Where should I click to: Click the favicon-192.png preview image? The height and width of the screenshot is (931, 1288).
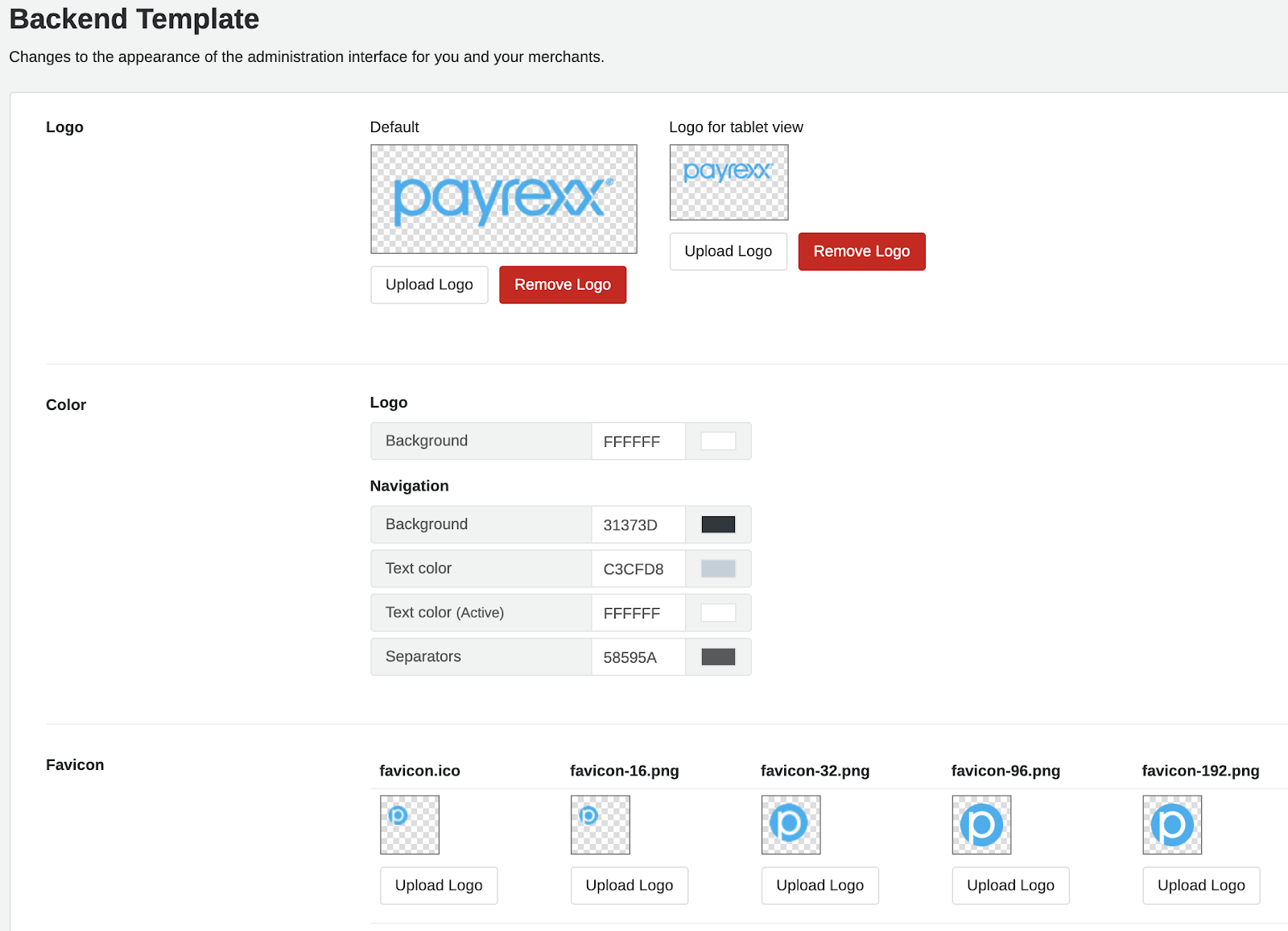pyautogui.click(x=1172, y=825)
